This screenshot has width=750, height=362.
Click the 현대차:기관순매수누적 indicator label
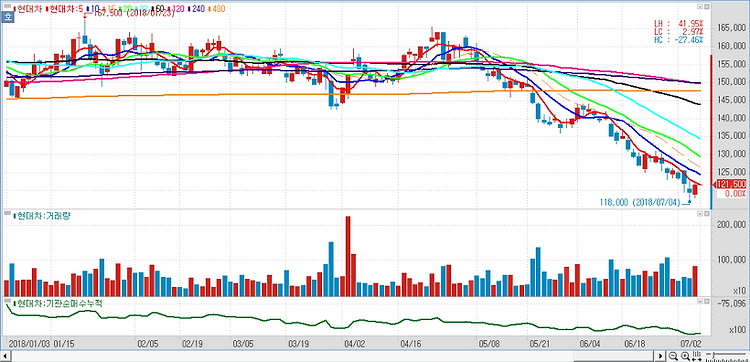[x=59, y=303]
